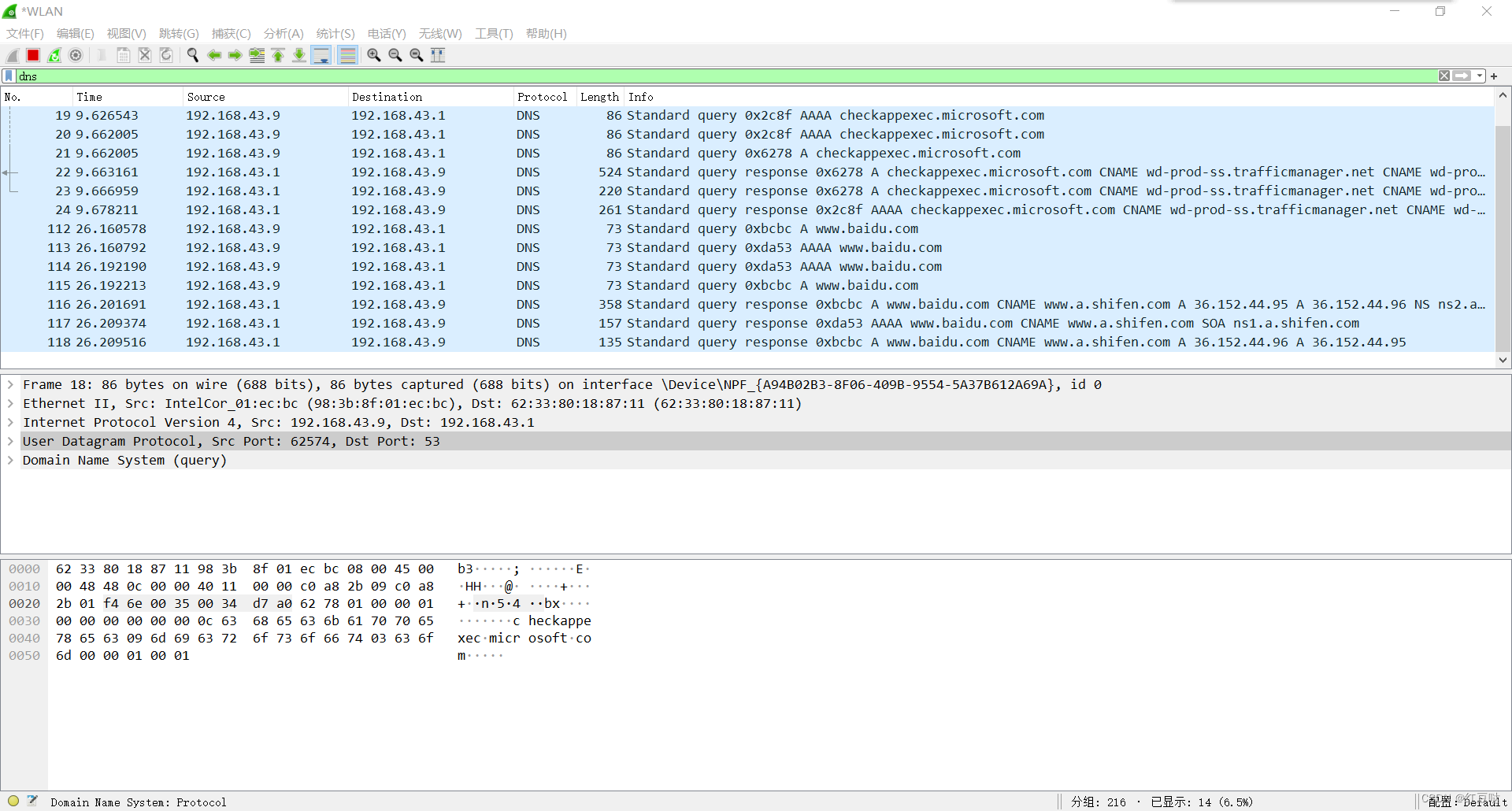Restart the current capture with the green fin icon
The image size is (1512, 811).
click(x=54, y=55)
